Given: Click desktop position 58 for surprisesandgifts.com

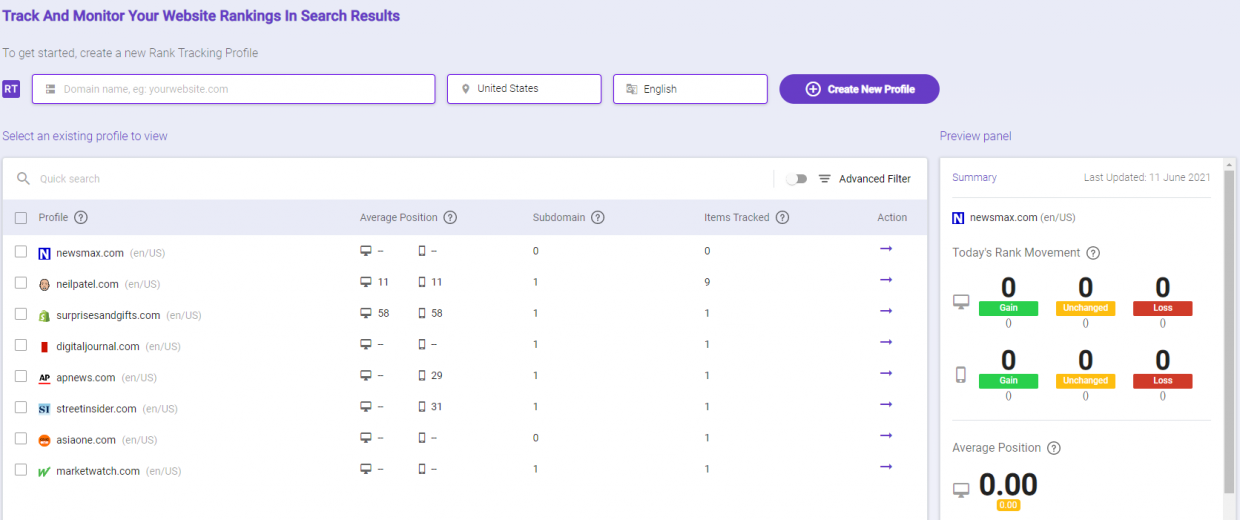Looking at the screenshot, I should [x=384, y=314].
